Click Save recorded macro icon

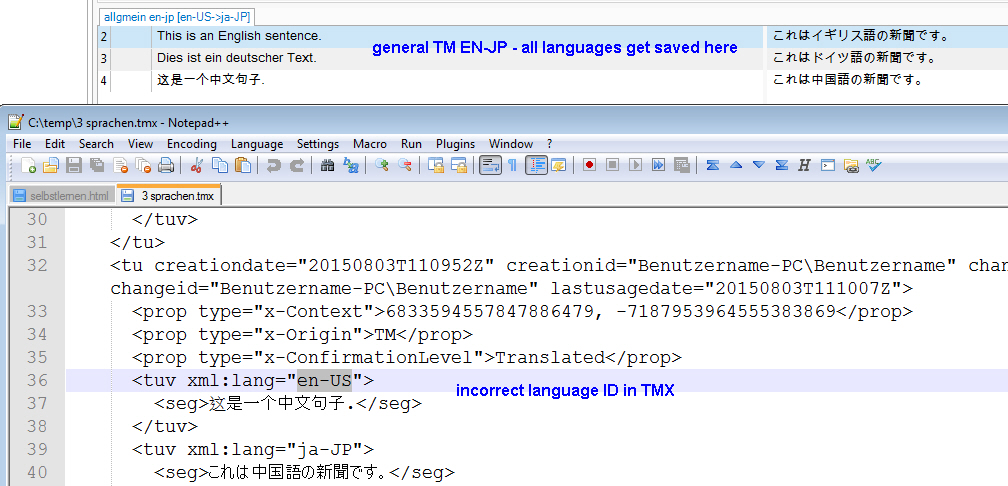pos(681,166)
